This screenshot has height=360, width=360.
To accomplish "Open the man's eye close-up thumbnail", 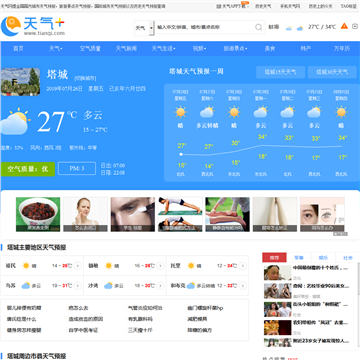I will [x=133, y=214].
